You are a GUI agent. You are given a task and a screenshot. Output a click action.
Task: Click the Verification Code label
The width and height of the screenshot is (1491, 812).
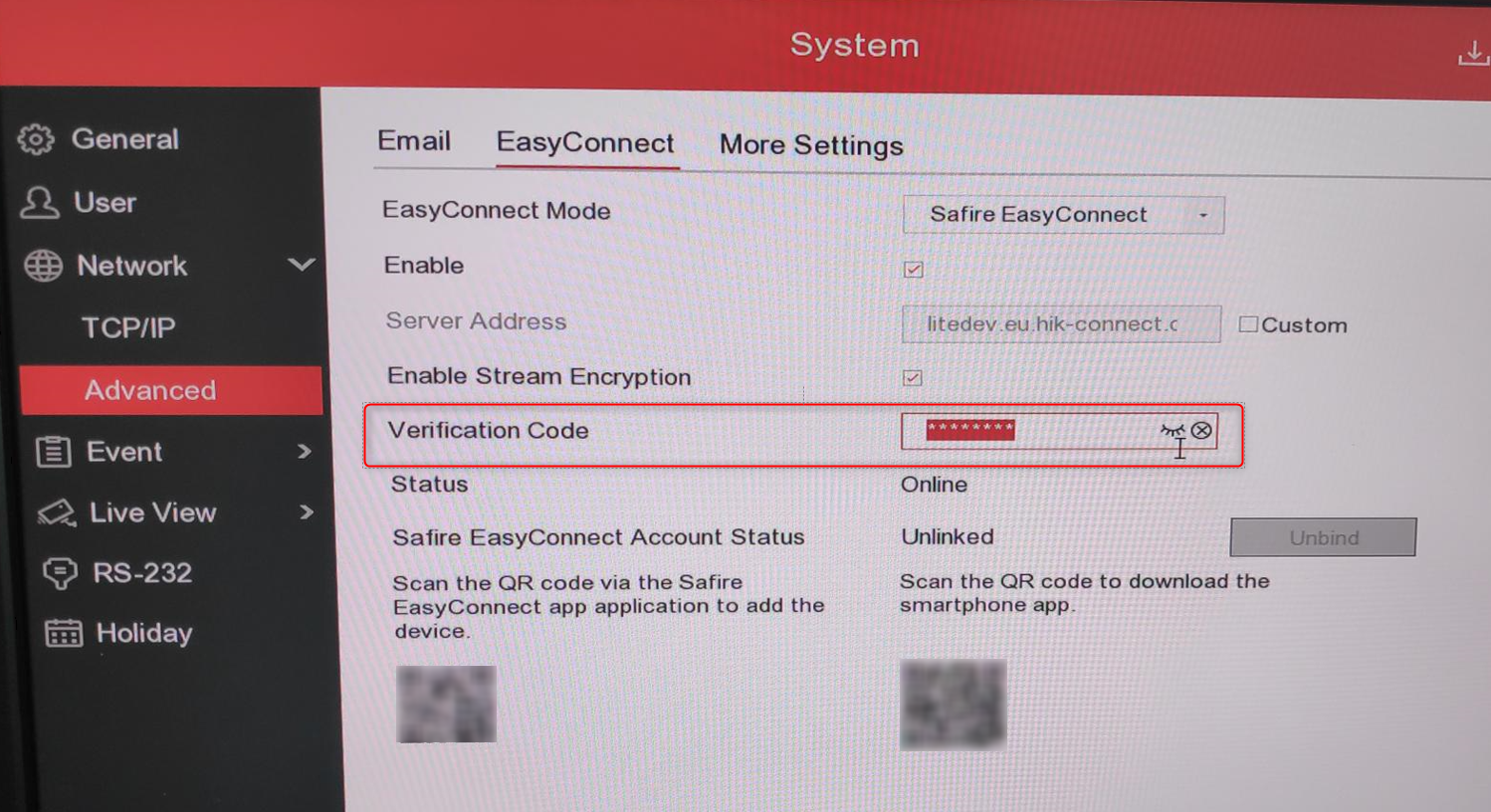[488, 431]
